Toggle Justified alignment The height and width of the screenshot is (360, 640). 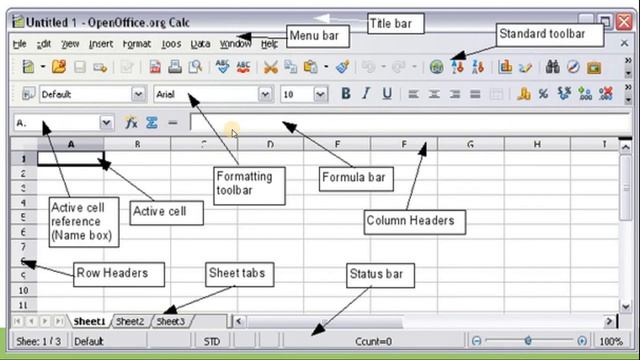coord(475,94)
